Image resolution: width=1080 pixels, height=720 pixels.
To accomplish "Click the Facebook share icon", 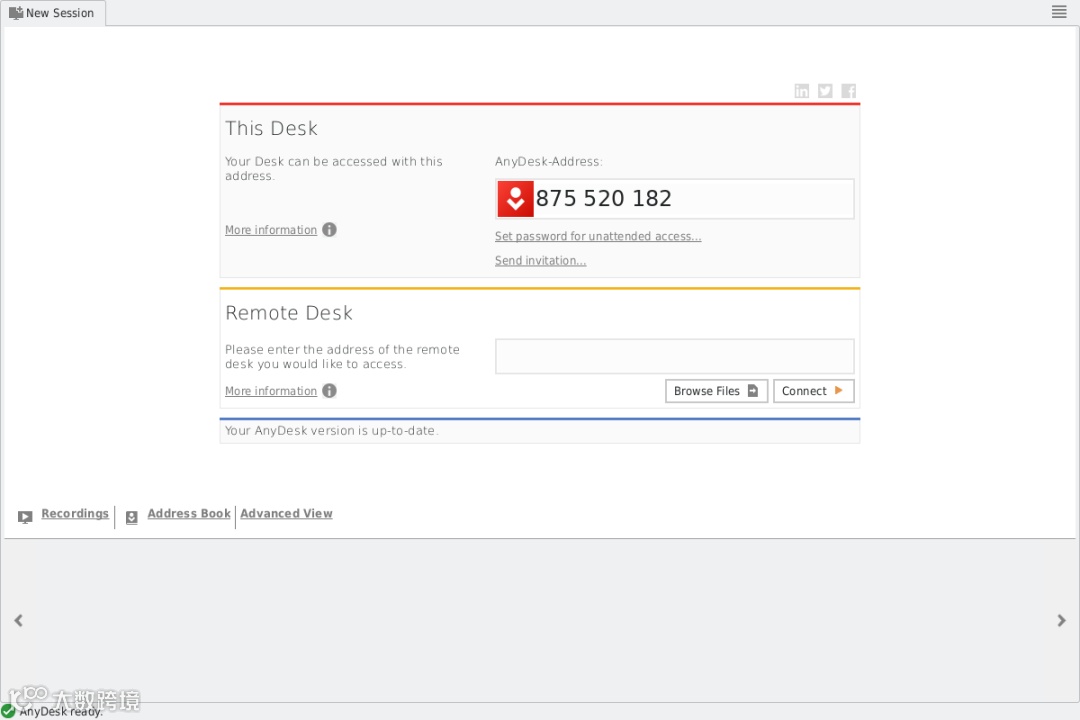I will coord(849,91).
